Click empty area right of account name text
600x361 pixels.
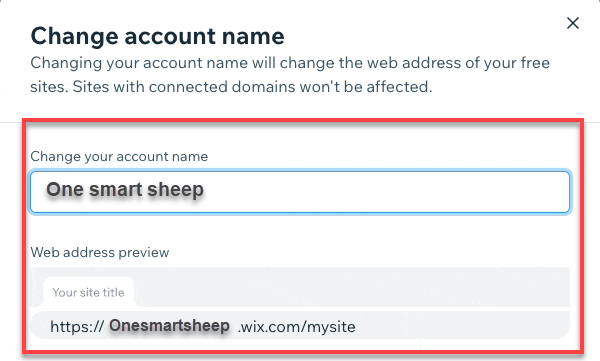point(386,192)
